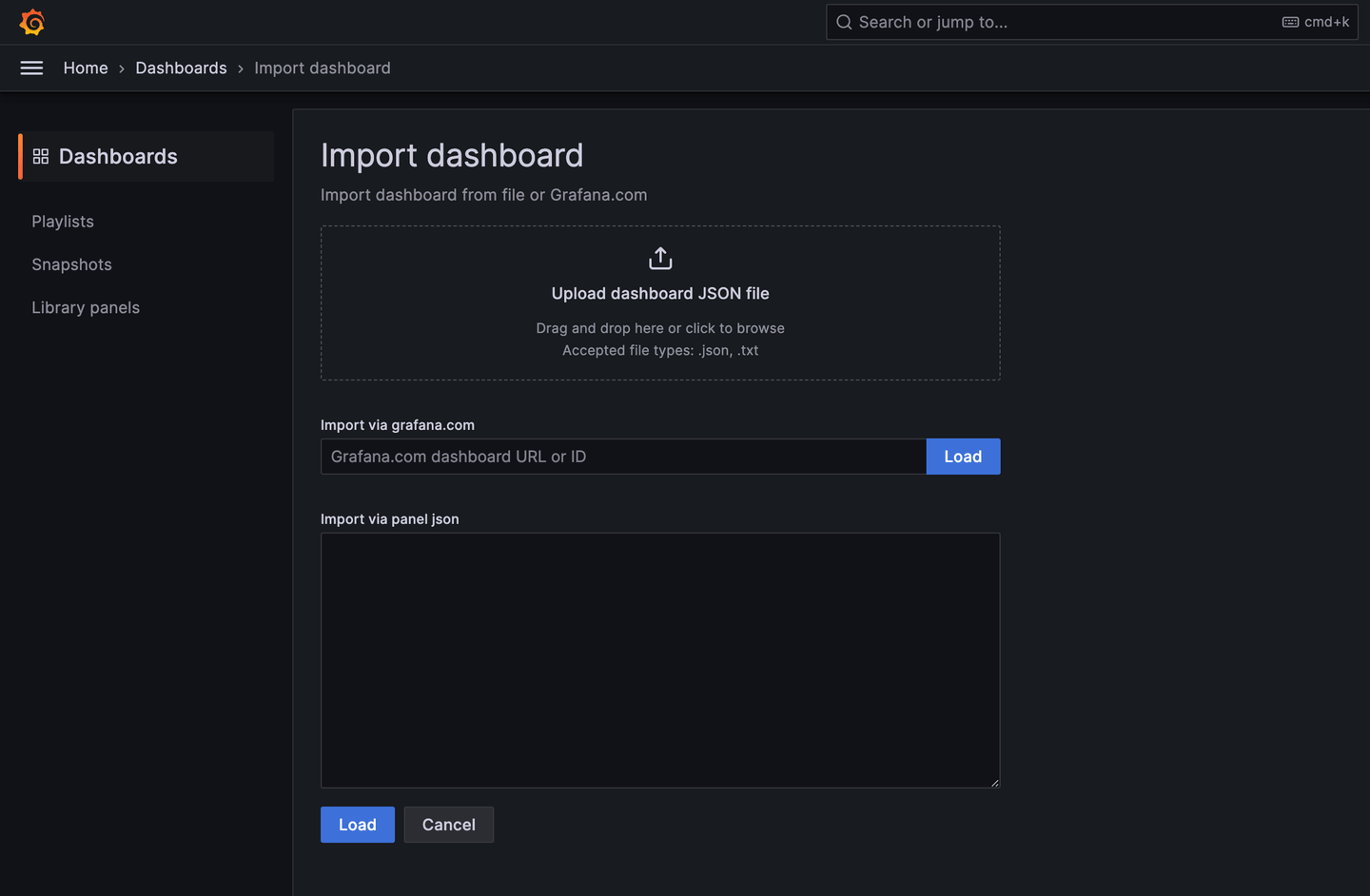This screenshot has height=896, width=1370.
Task: Click the search magnifier icon
Action: point(843,21)
